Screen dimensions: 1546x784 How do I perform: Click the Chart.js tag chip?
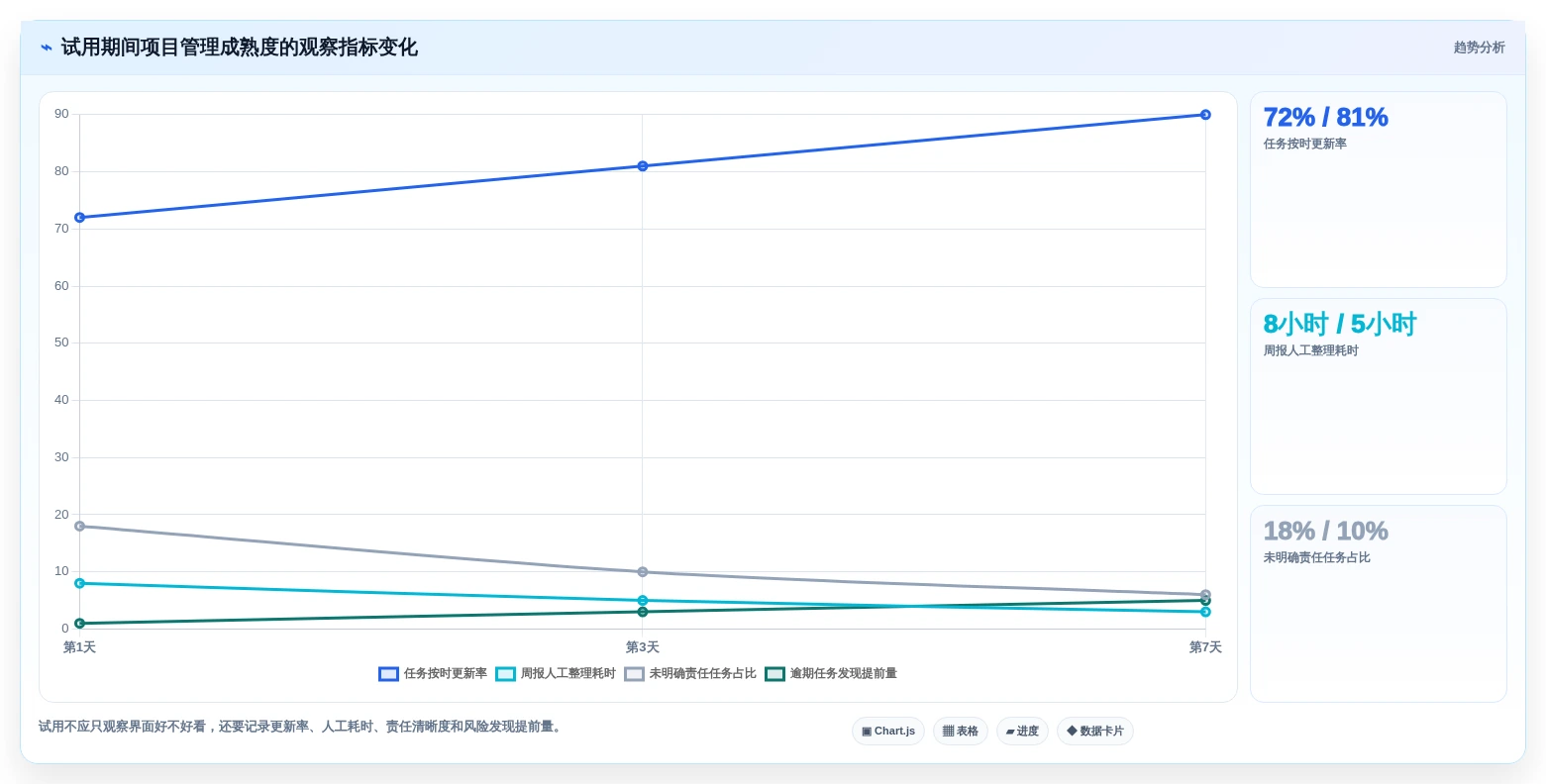tap(888, 732)
